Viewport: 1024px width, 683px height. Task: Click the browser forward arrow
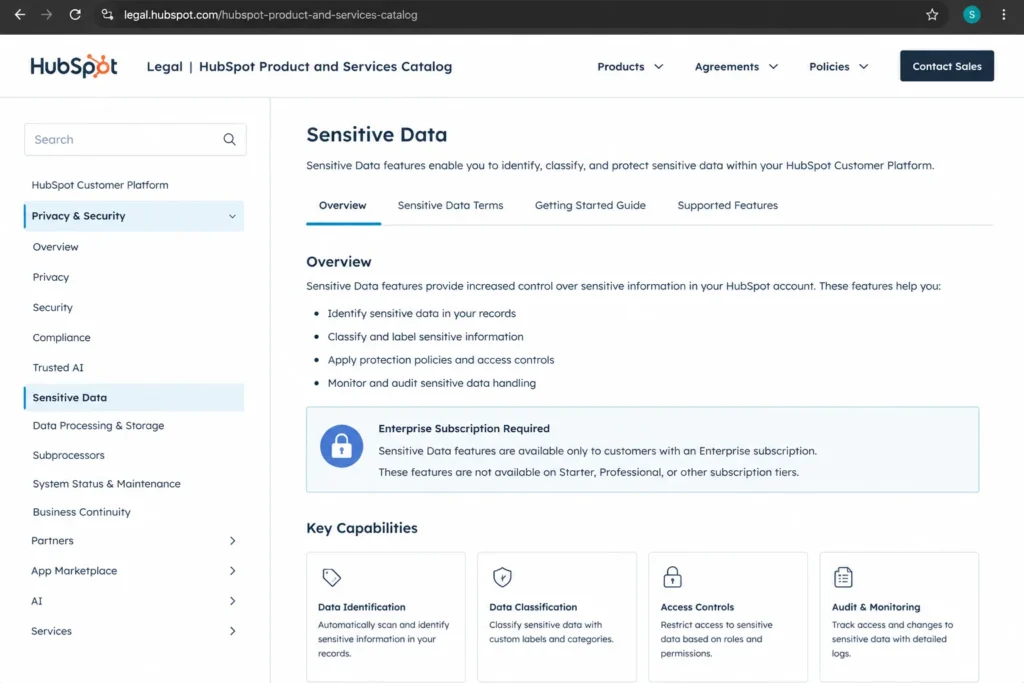point(46,14)
